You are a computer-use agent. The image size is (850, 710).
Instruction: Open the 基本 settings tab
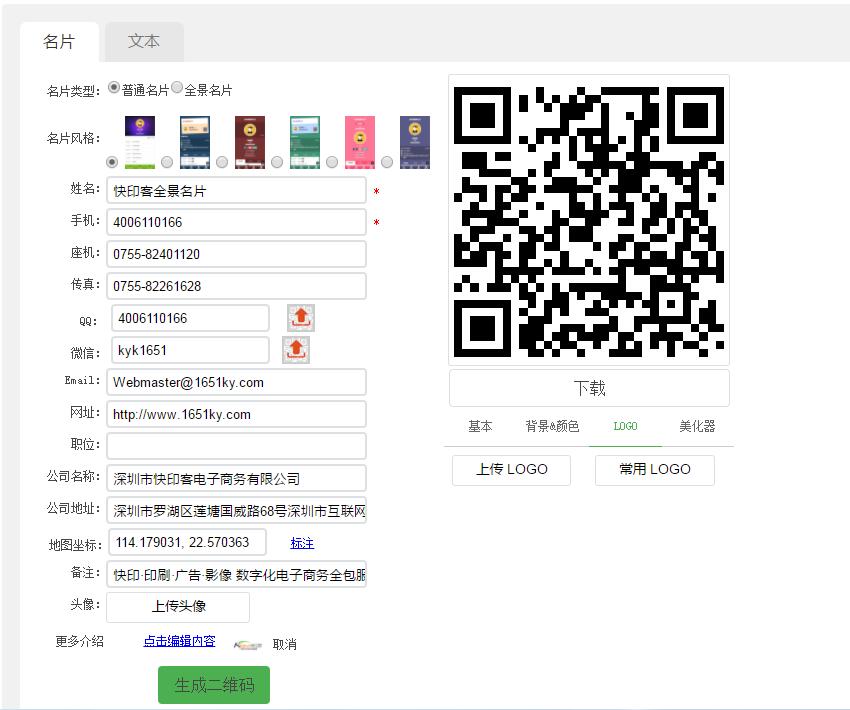tap(480, 426)
